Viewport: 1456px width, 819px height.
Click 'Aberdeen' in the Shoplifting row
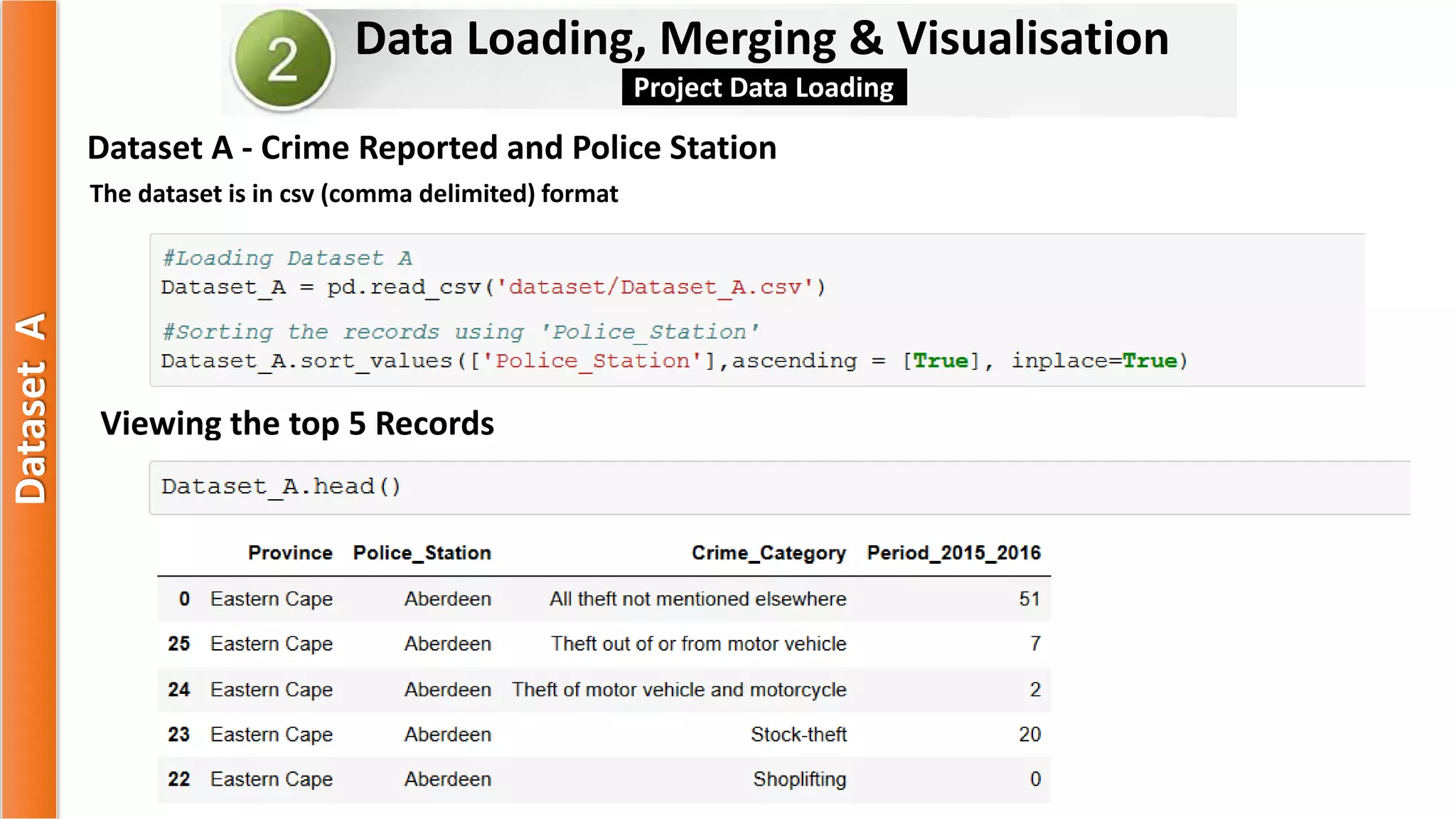[448, 779]
